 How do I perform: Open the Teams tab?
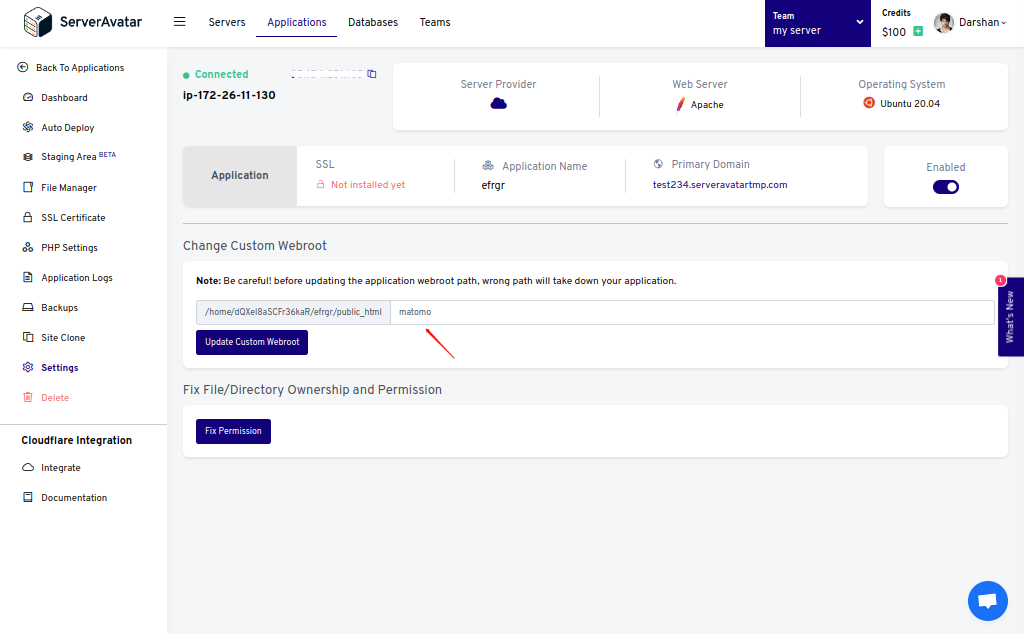[435, 22]
